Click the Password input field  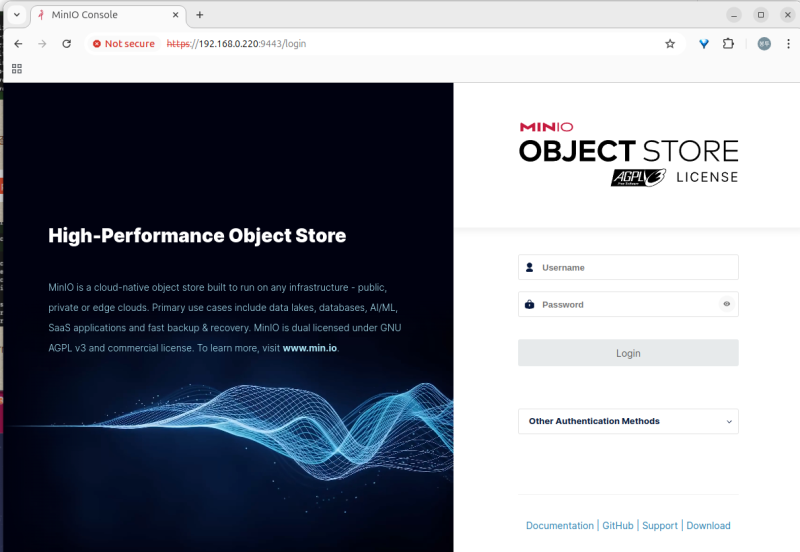click(628, 305)
